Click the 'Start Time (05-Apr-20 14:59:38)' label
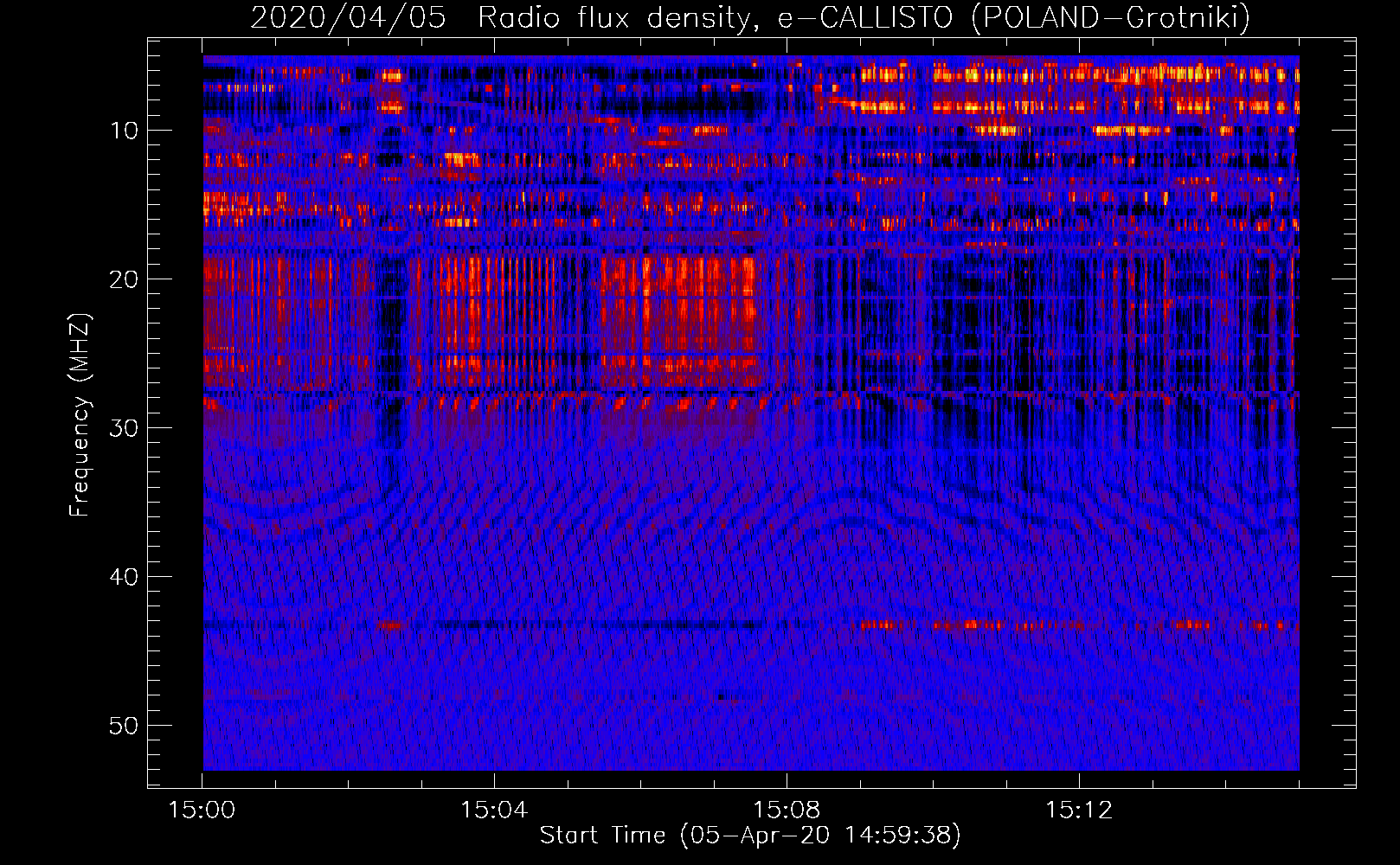Viewport: 1400px width, 865px height. pos(750,835)
